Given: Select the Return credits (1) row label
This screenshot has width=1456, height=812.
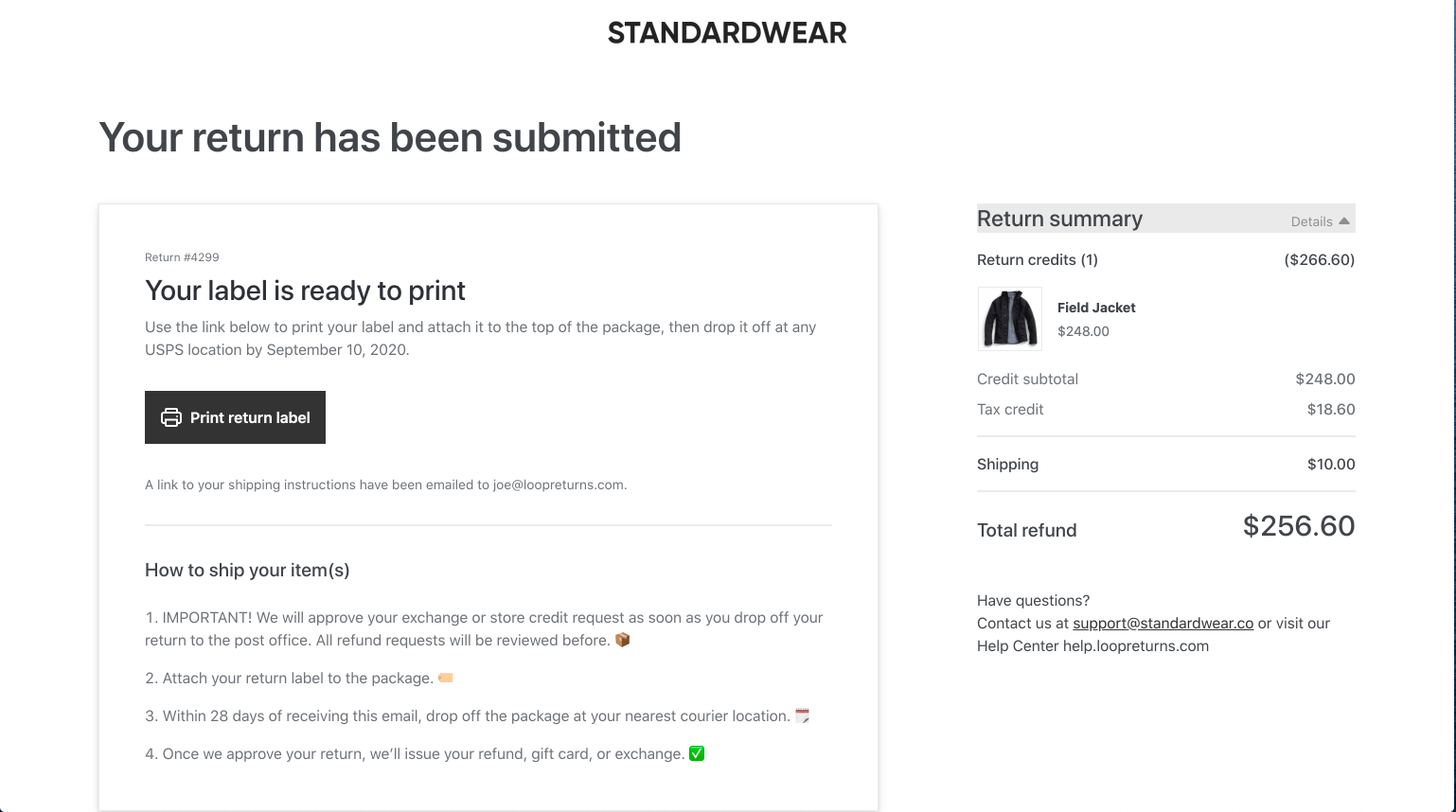Looking at the screenshot, I should [1037, 259].
